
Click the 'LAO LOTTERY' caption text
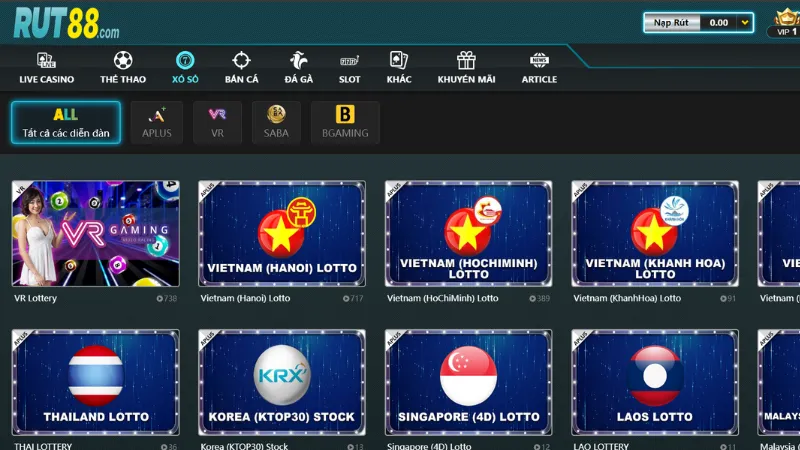(601, 446)
